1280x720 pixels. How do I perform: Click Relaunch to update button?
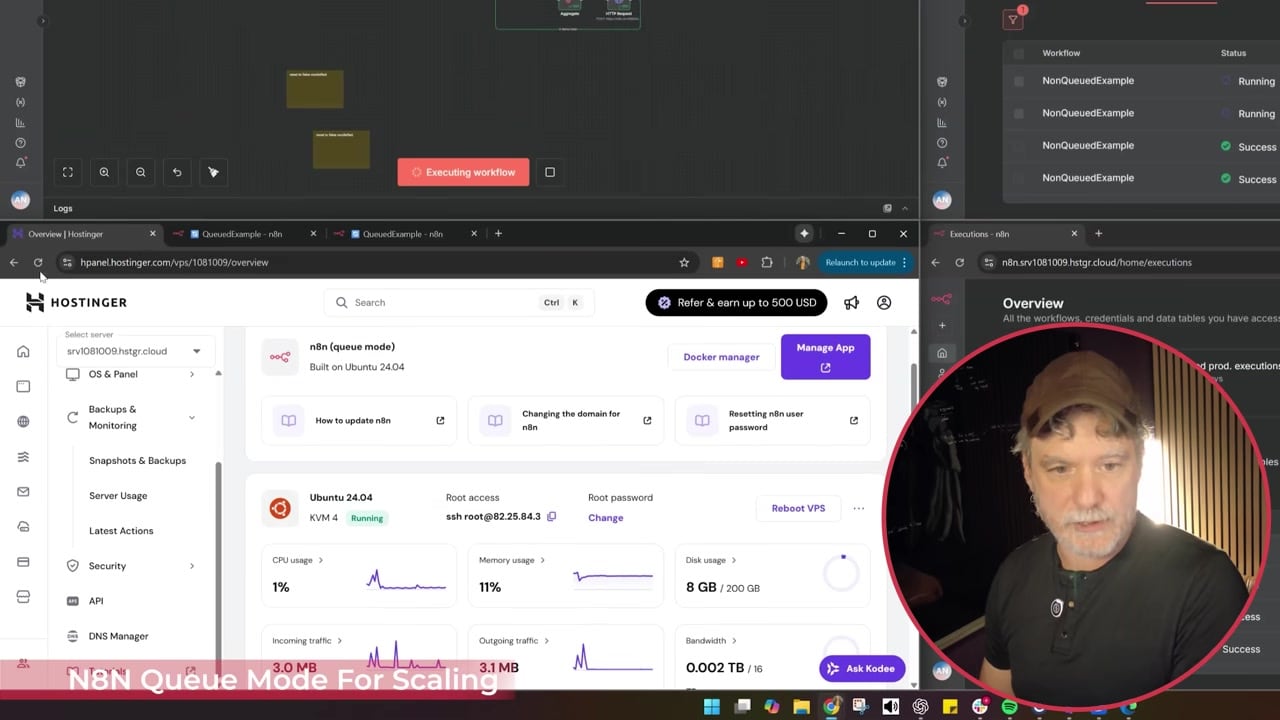866,262
